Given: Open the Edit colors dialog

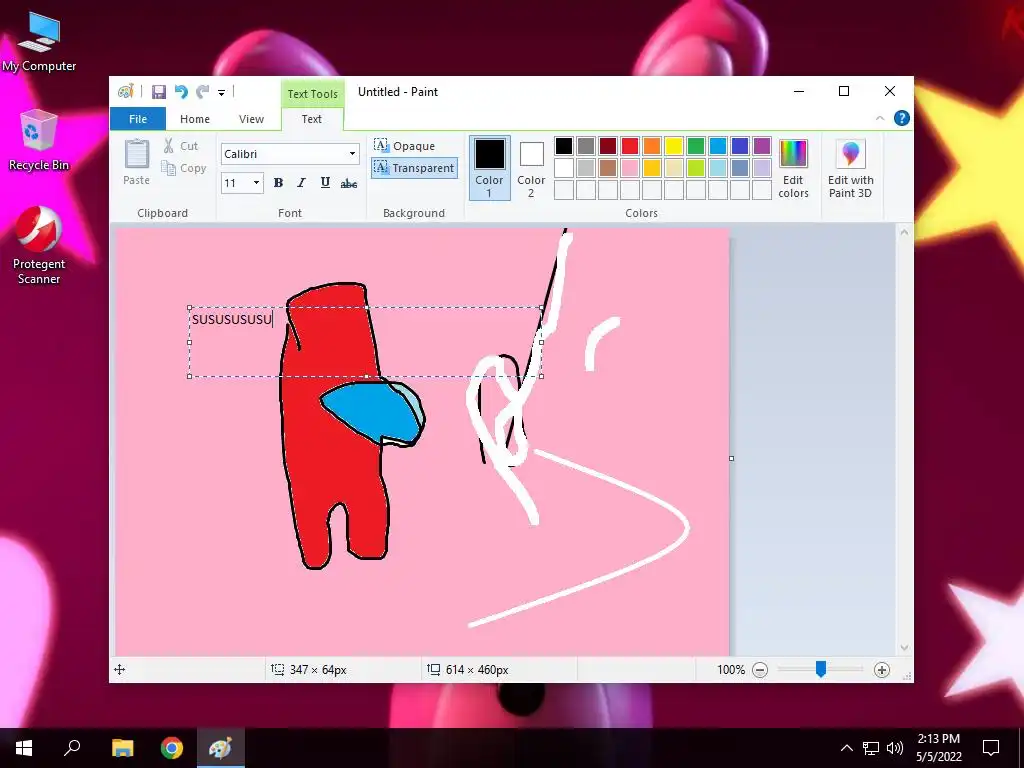Looking at the screenshot, I should [793, 168].
